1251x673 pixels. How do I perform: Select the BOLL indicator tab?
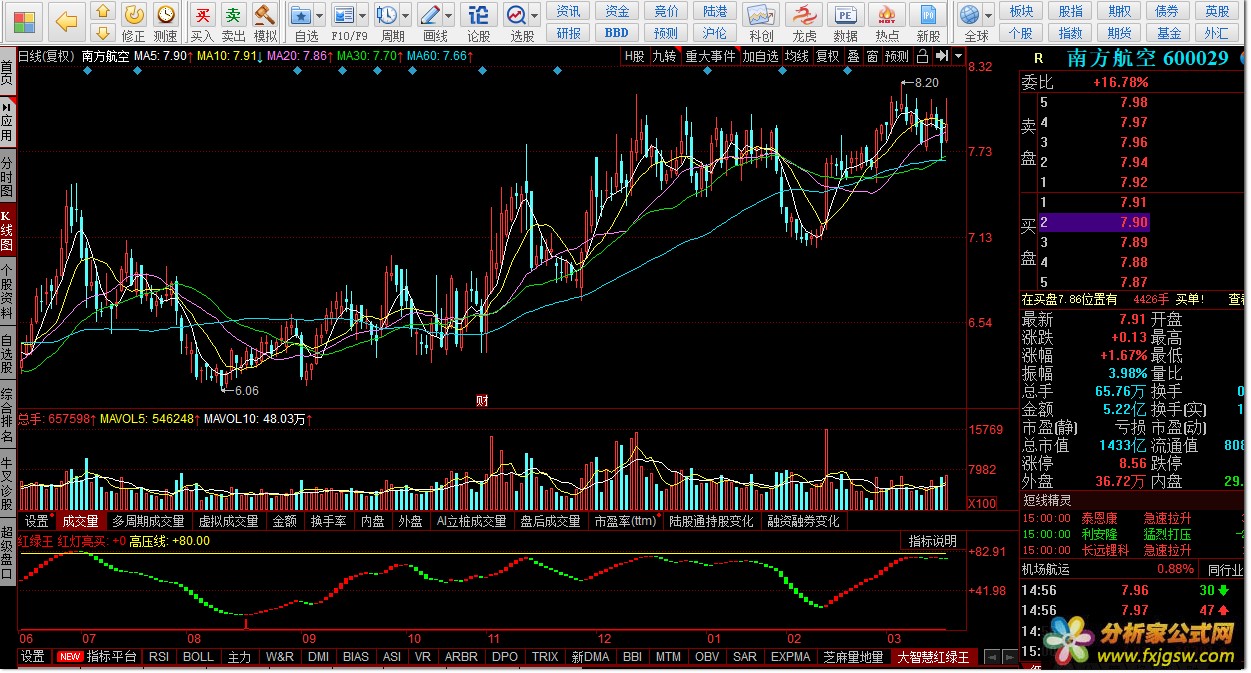(x=198, y=657)
